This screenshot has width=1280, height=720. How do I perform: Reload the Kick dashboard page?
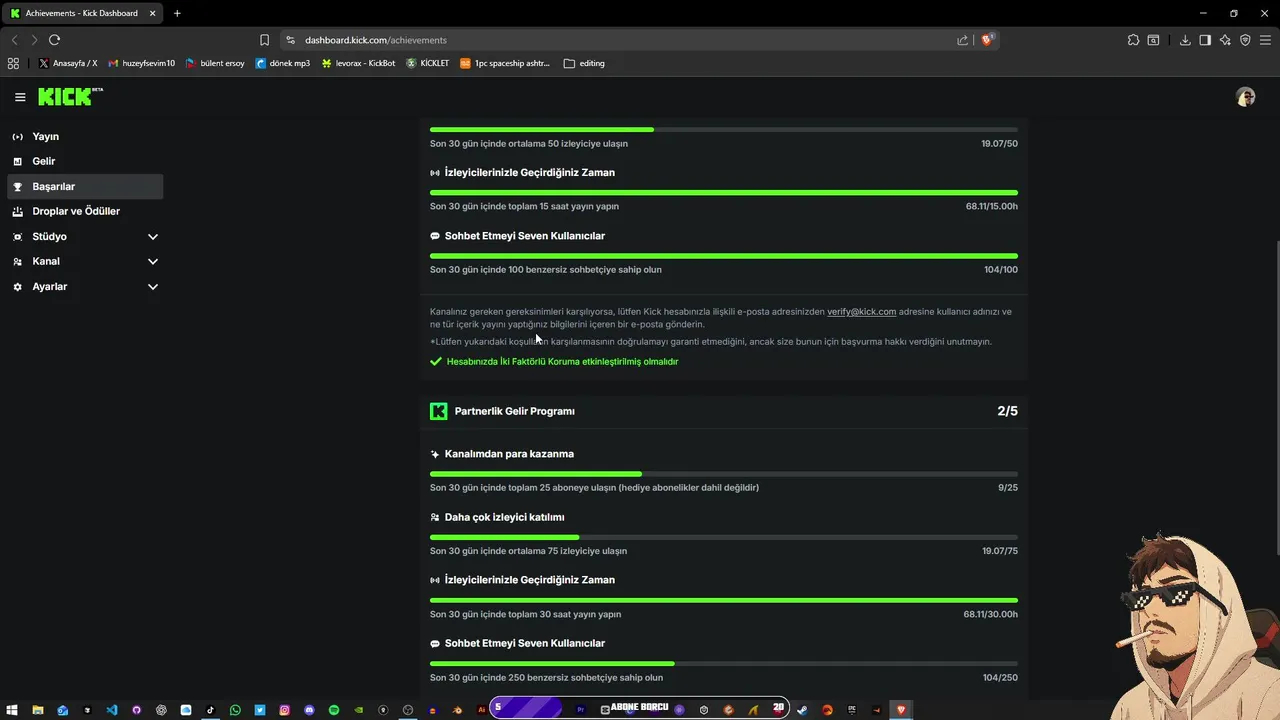click(54, 40)
